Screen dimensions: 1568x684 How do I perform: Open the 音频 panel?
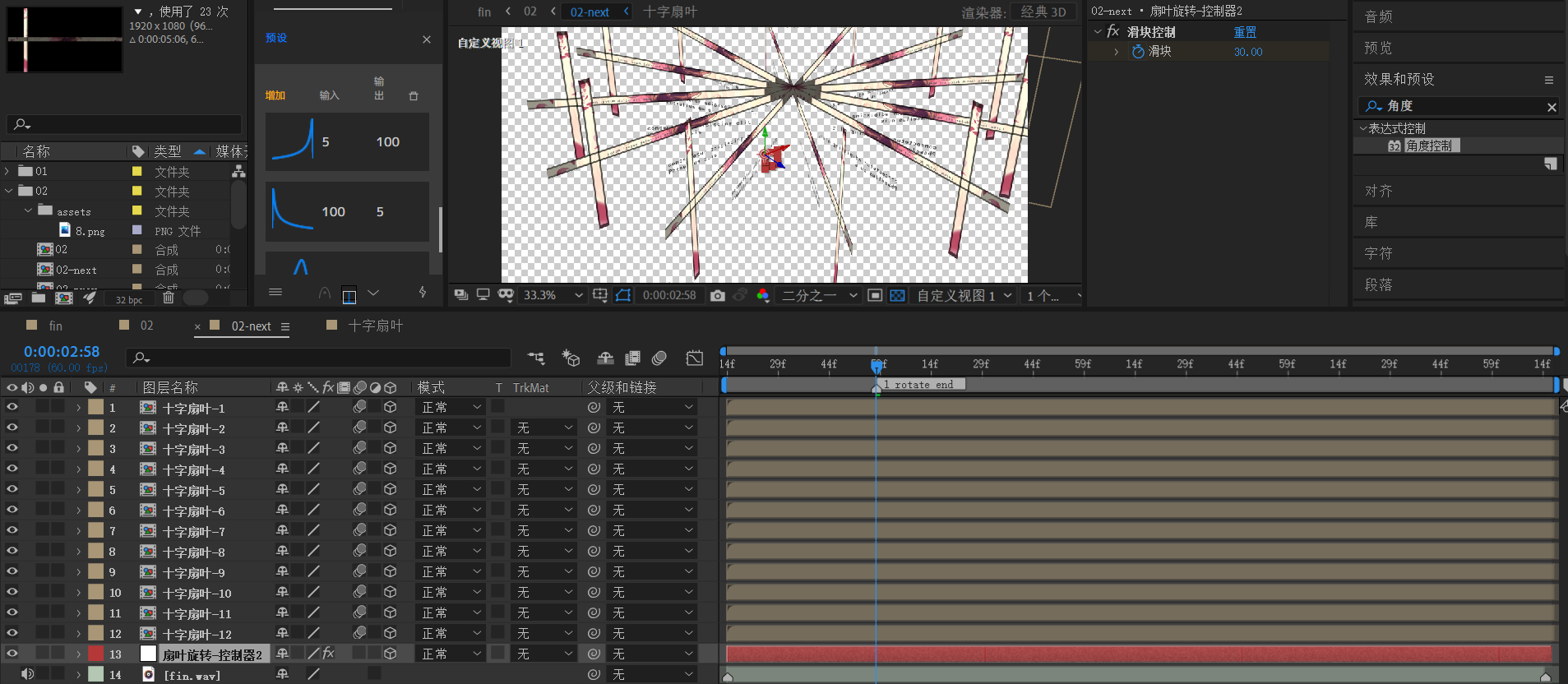tap(1378, 16)
